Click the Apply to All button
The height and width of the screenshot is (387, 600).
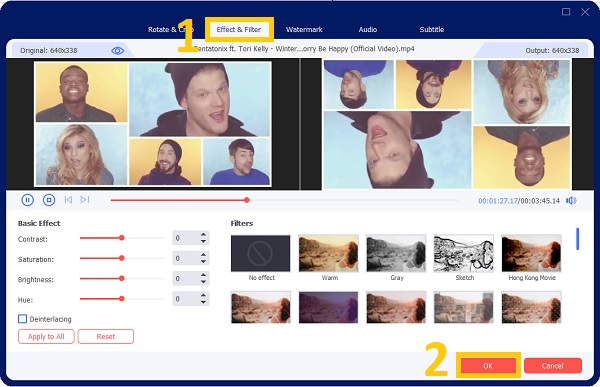click(46, 336)
